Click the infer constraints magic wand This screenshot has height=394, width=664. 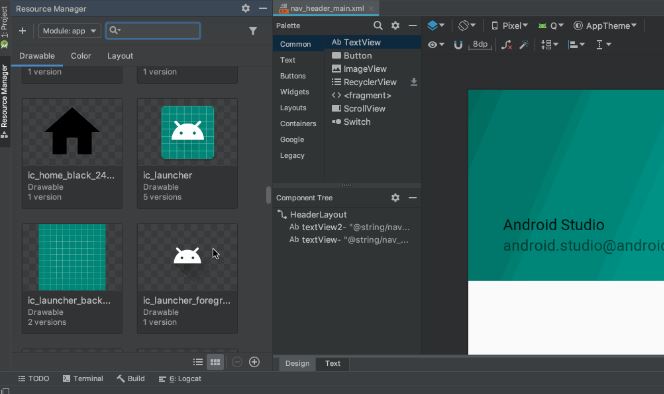tap(524, 44)
